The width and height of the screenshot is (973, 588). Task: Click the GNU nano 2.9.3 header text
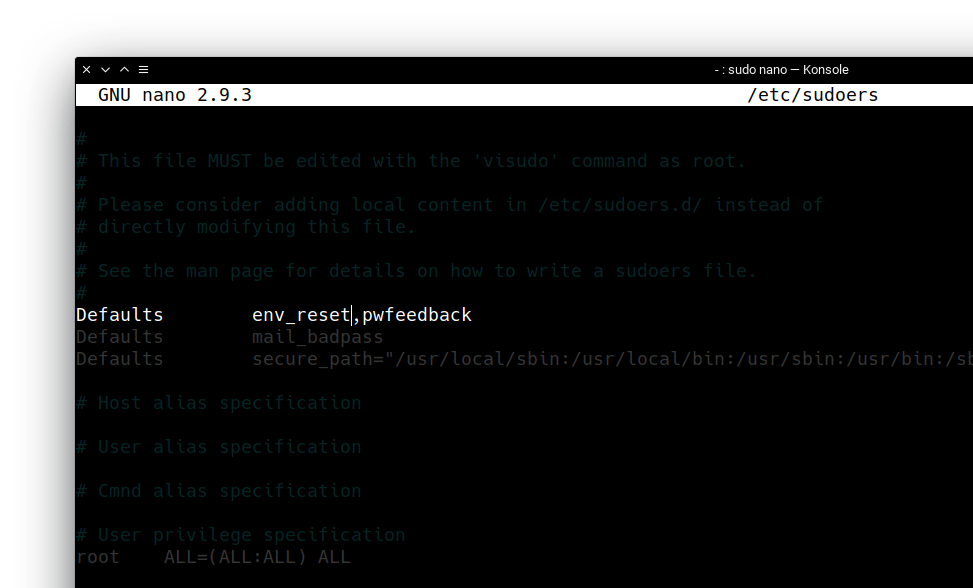[175, 94]
